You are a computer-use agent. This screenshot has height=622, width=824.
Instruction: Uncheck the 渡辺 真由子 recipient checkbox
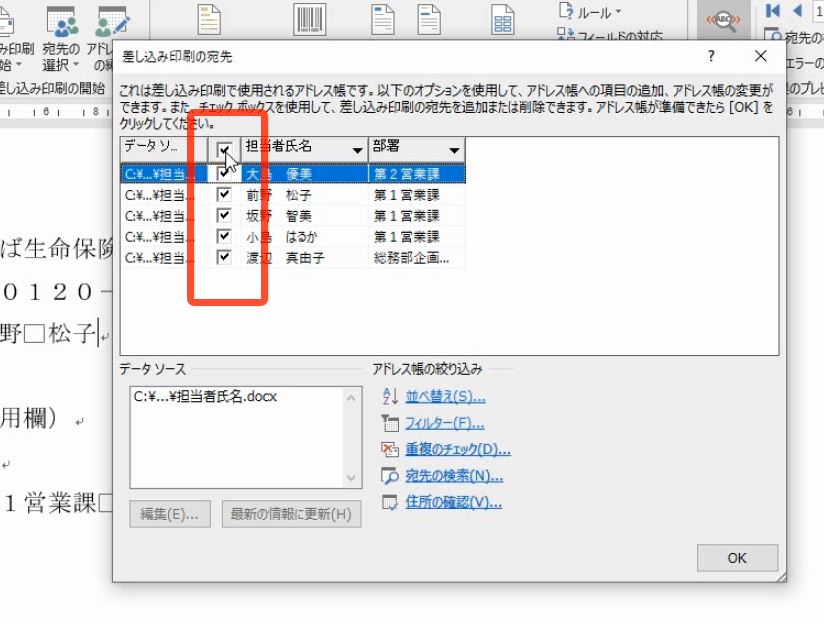coord(224,257)
